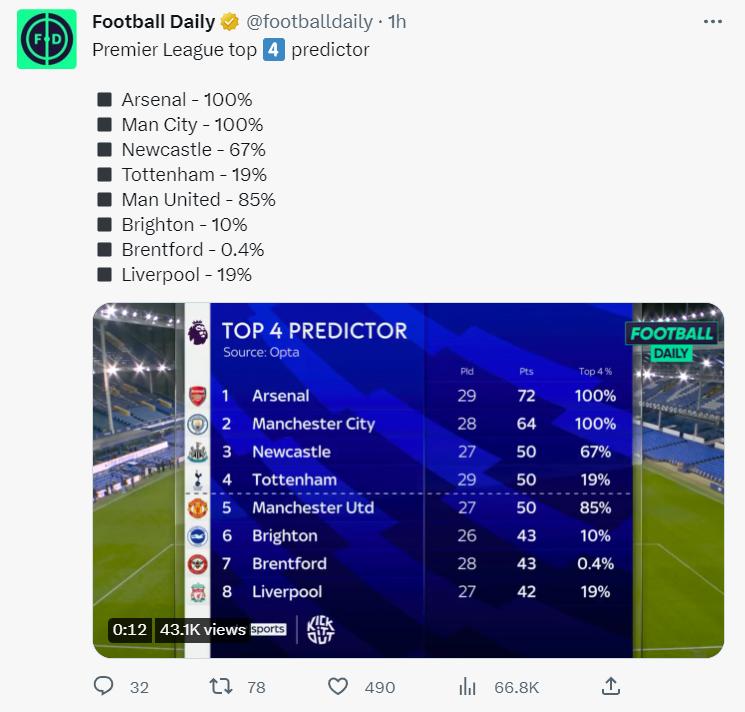The width and height of the screenshot is (745, 712).
Task: Click the gold verified badge
Action: point(230,22)
